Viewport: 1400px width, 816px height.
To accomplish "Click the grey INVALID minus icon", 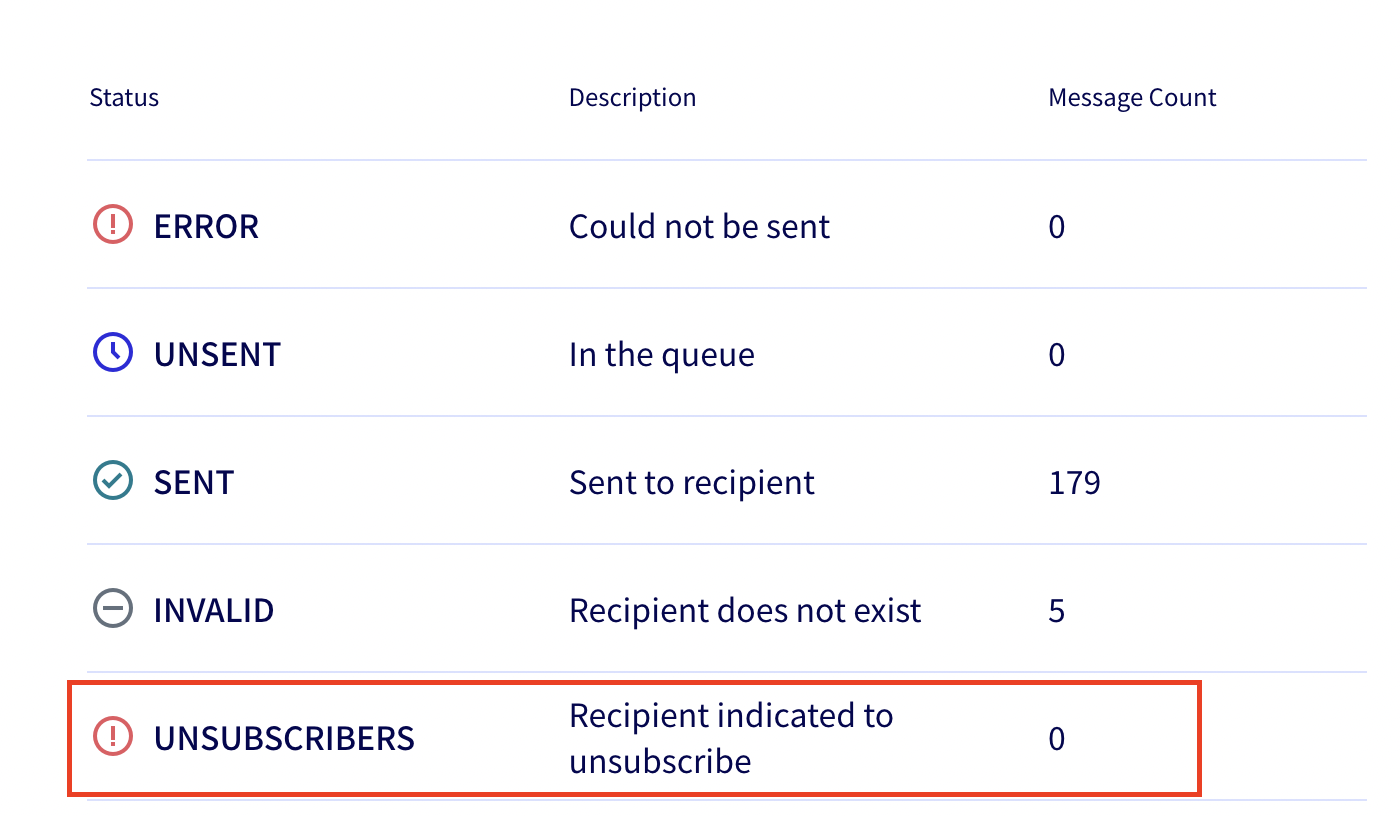I will 112,609.
